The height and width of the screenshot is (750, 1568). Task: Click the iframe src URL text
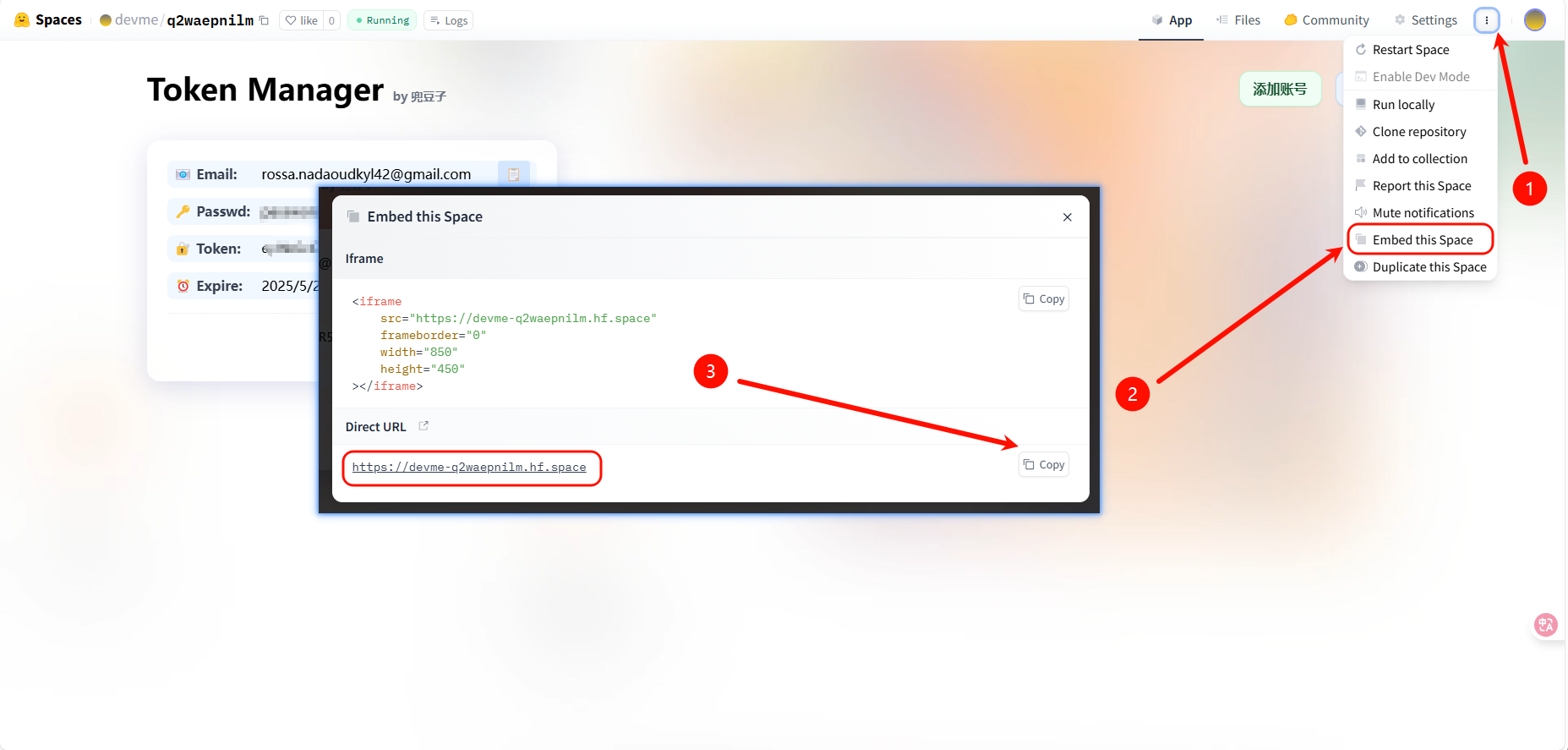coord(533,319)
